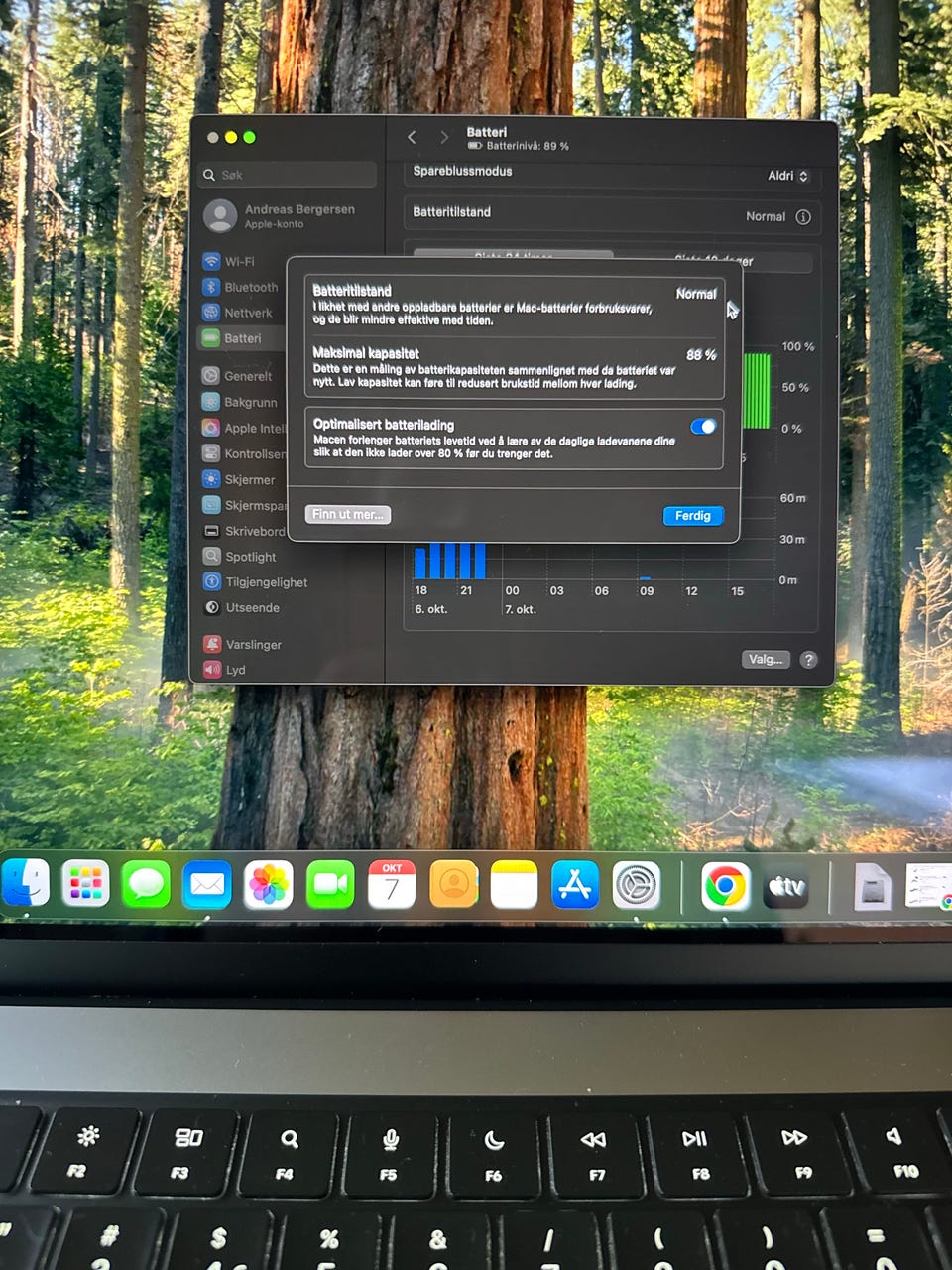
Task: Open Google Chrome from the Dock
Action: (725, 885)
